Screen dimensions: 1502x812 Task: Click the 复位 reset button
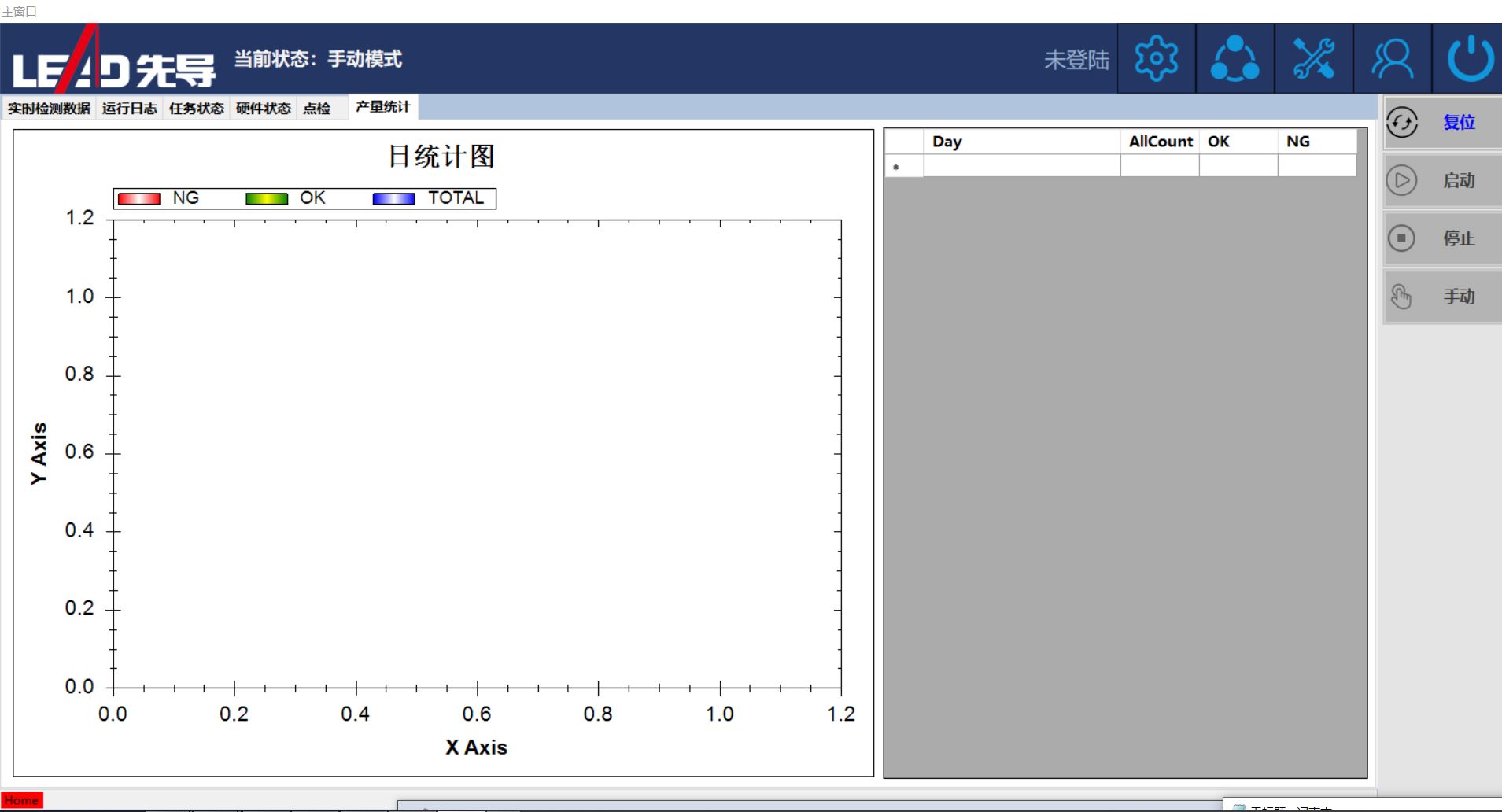pos(1442,123)
